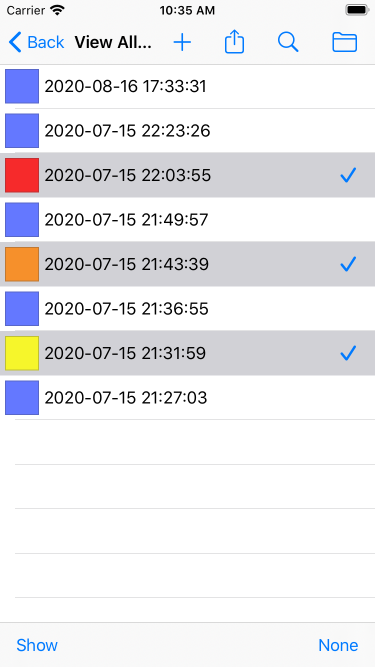Tap the Show button at bottom
The image size is (375, 667).
tap(37, 645)
